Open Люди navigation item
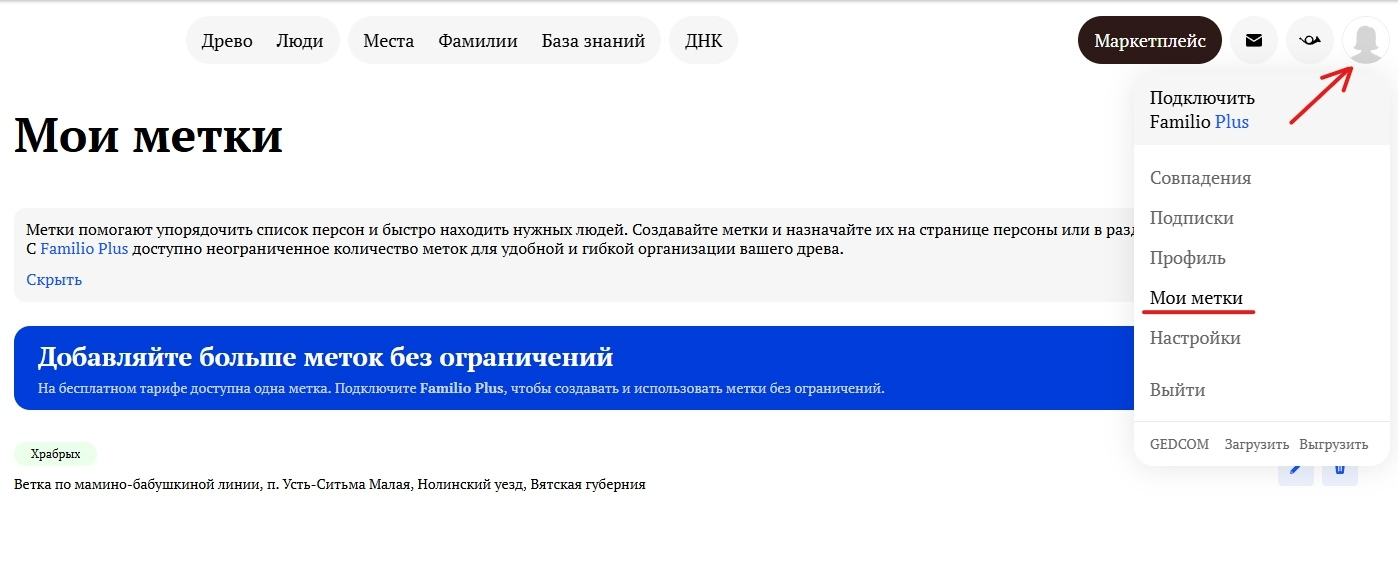 click(300, 41)
